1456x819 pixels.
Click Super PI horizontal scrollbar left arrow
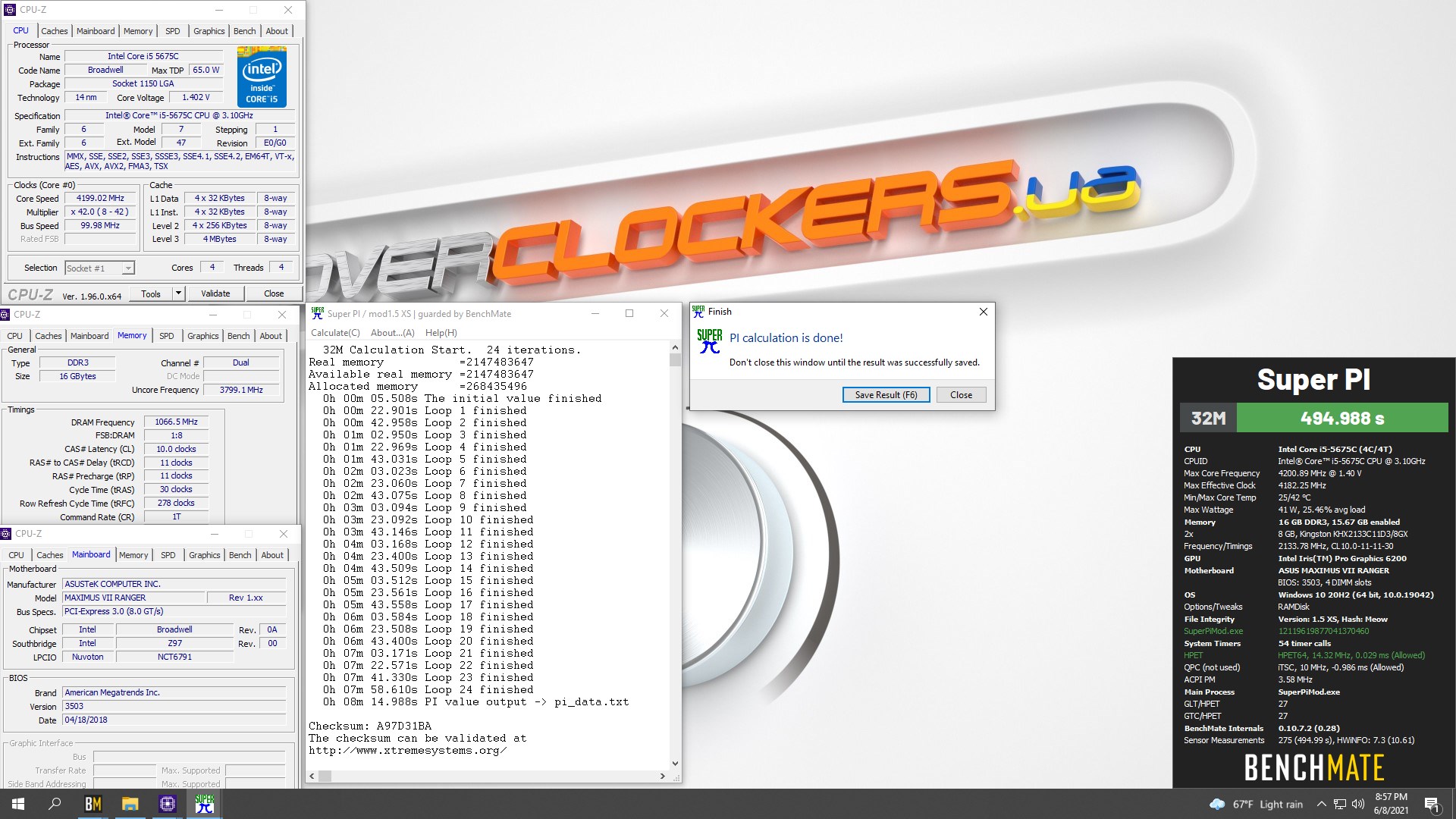pos(311,776)
